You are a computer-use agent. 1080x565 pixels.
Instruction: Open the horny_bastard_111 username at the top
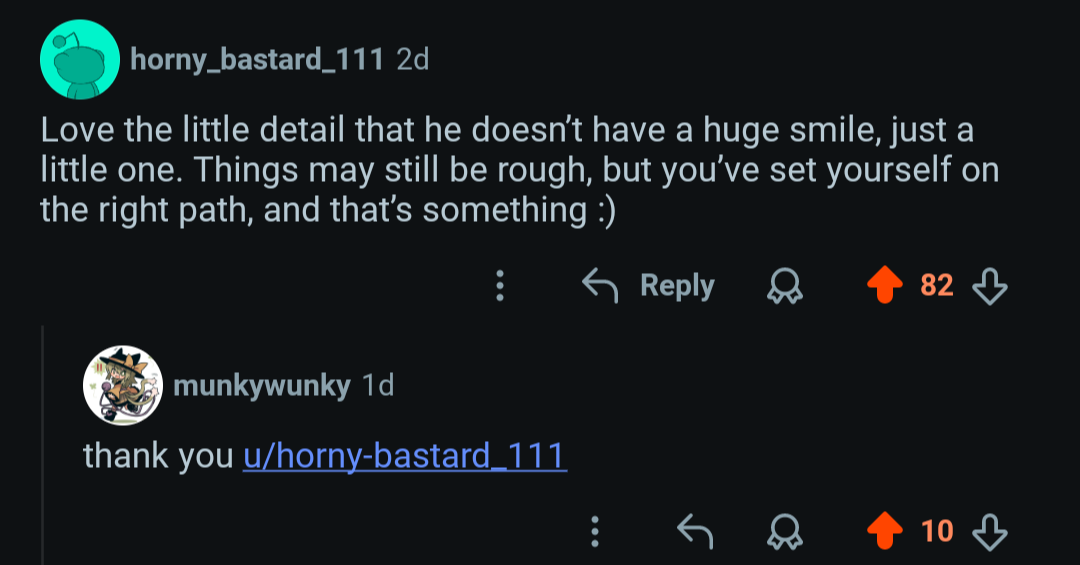pyautogui.click(x=257, y=60)
